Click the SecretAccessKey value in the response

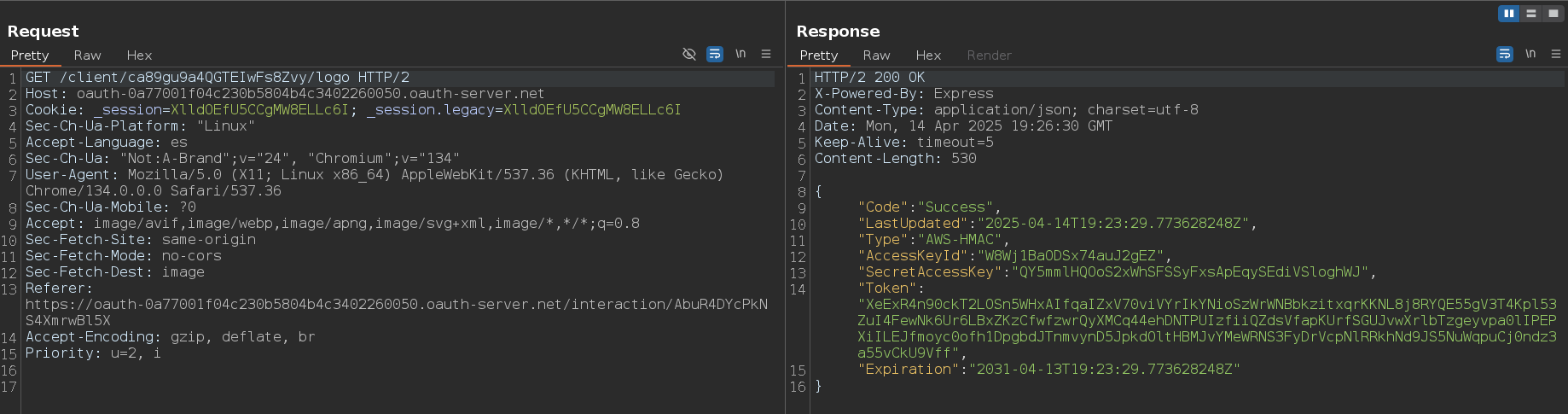[1190, 272]
